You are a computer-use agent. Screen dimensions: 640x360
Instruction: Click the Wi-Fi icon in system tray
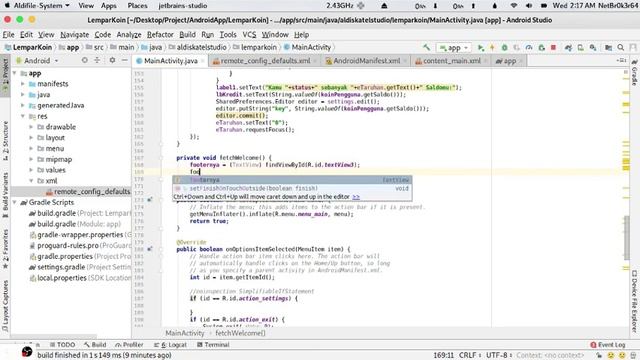pos(514,6)
